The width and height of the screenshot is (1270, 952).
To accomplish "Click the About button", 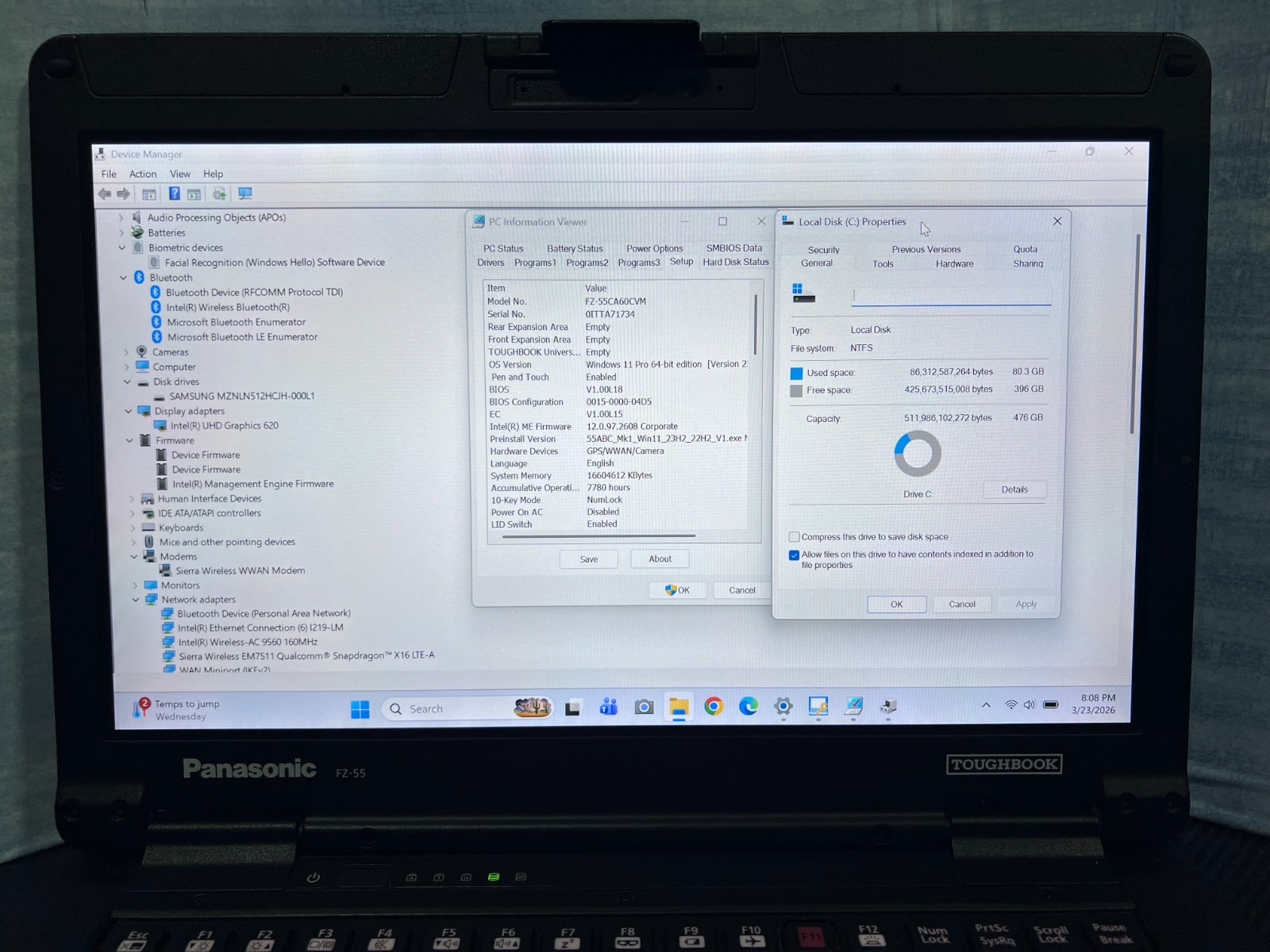I will click(660, 559).
